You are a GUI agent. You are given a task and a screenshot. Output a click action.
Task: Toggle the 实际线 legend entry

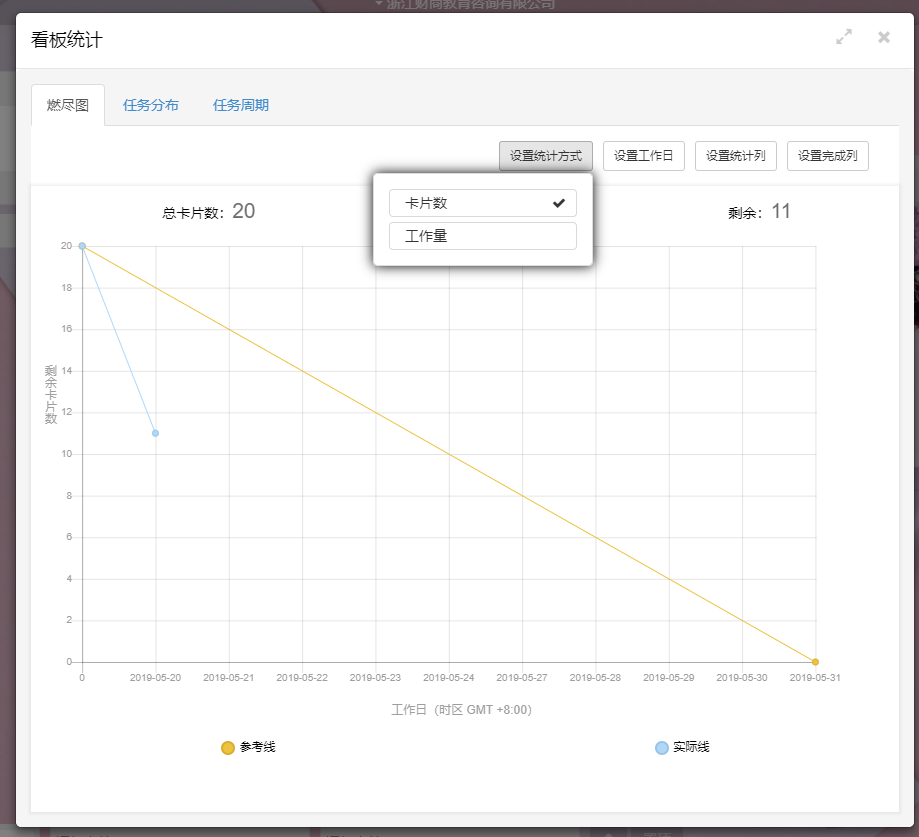(682, 747)
